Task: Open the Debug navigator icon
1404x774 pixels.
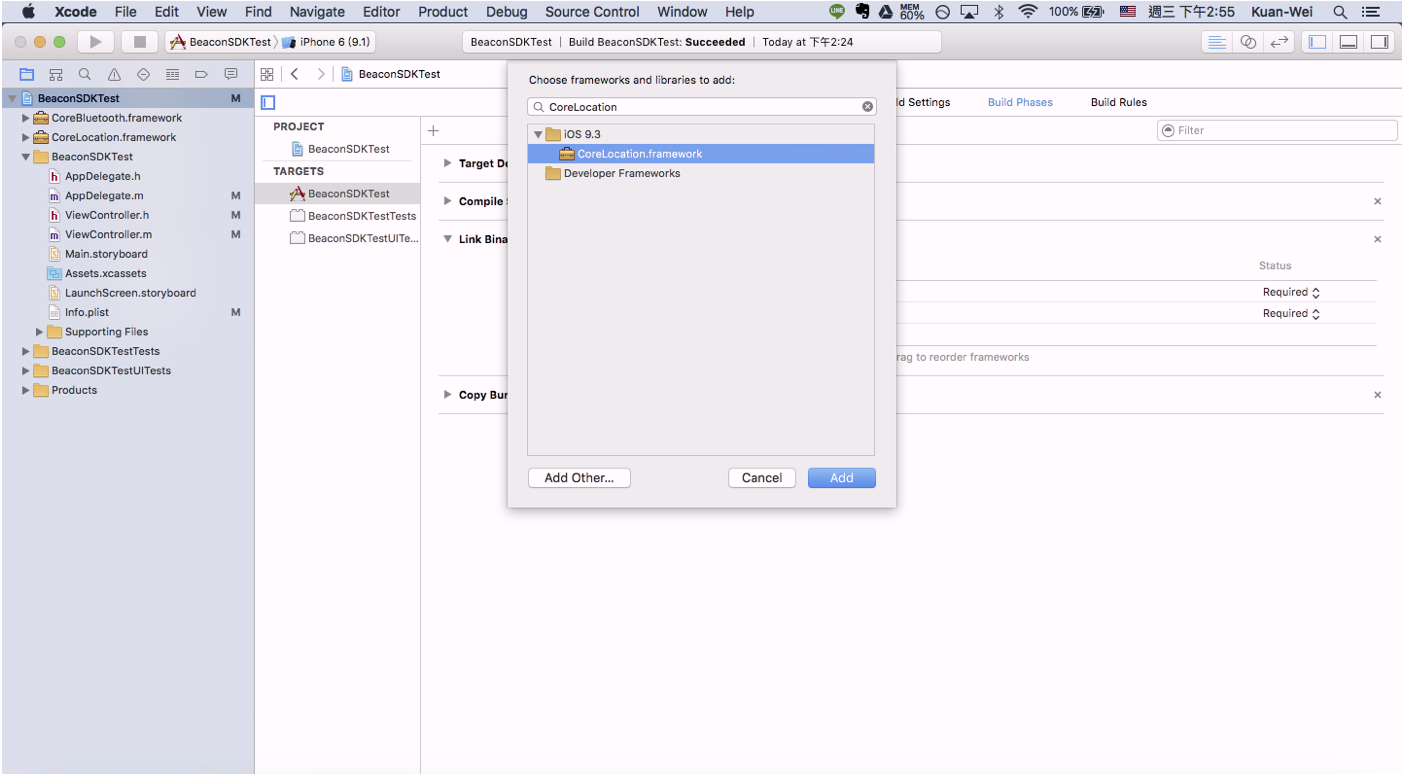Action: tap(172, 74)
